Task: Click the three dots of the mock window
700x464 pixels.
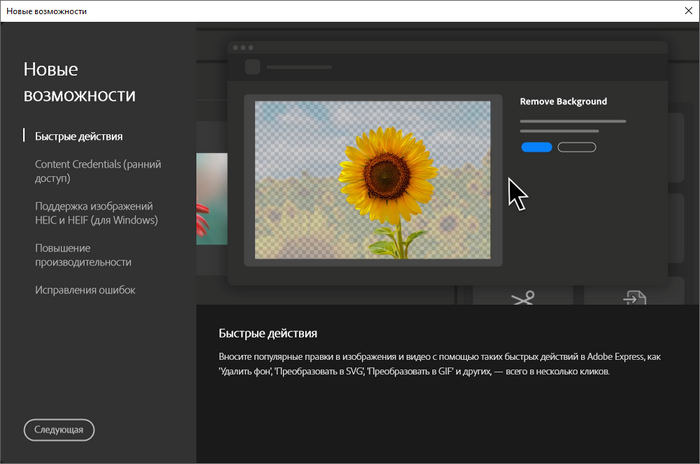Action: tap(242, 48)
